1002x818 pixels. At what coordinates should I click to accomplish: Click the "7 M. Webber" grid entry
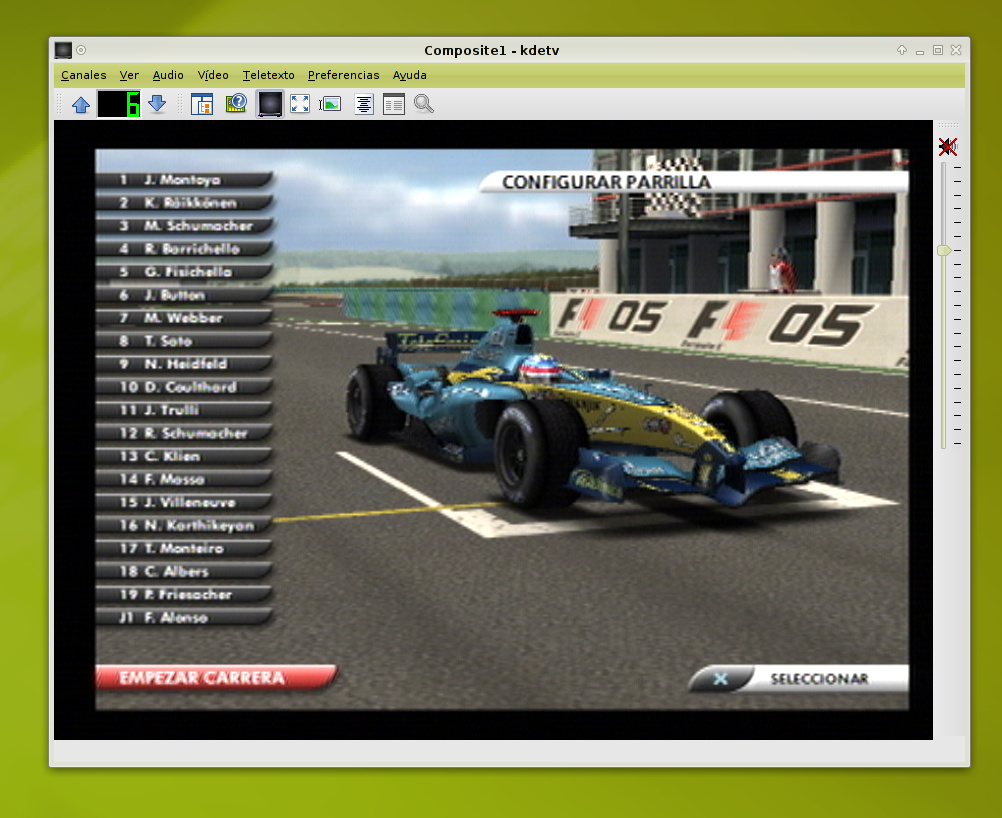(184, 318)
